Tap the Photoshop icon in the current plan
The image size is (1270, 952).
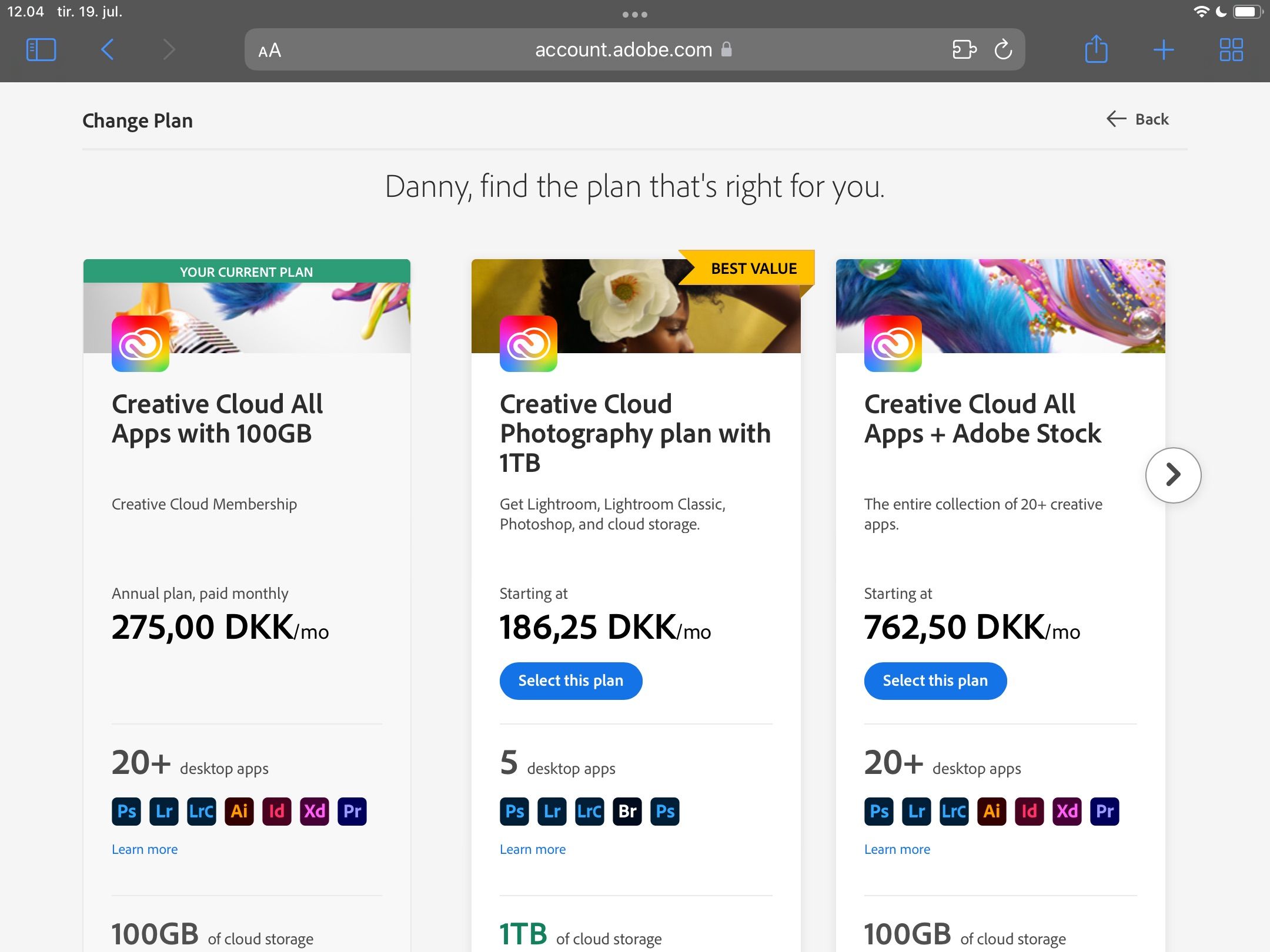[126, 812]
